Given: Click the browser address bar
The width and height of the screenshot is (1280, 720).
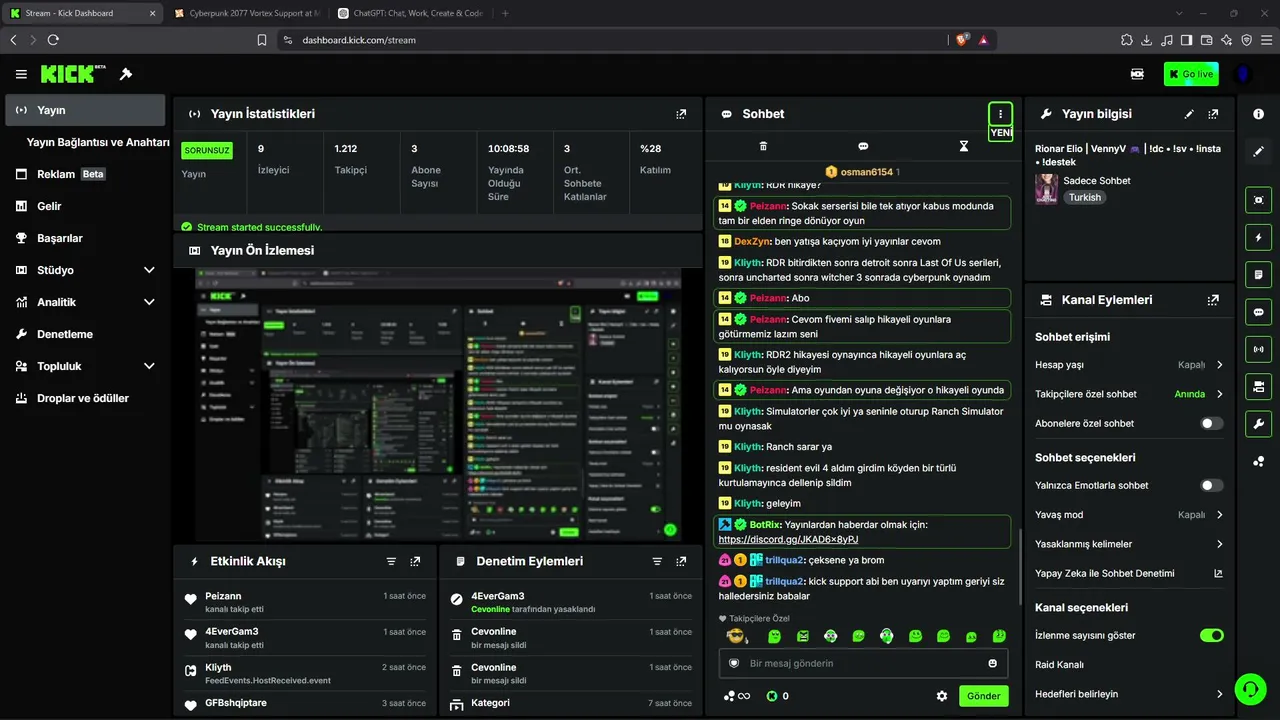Looking at the screenshot, I should click(610, 40).
